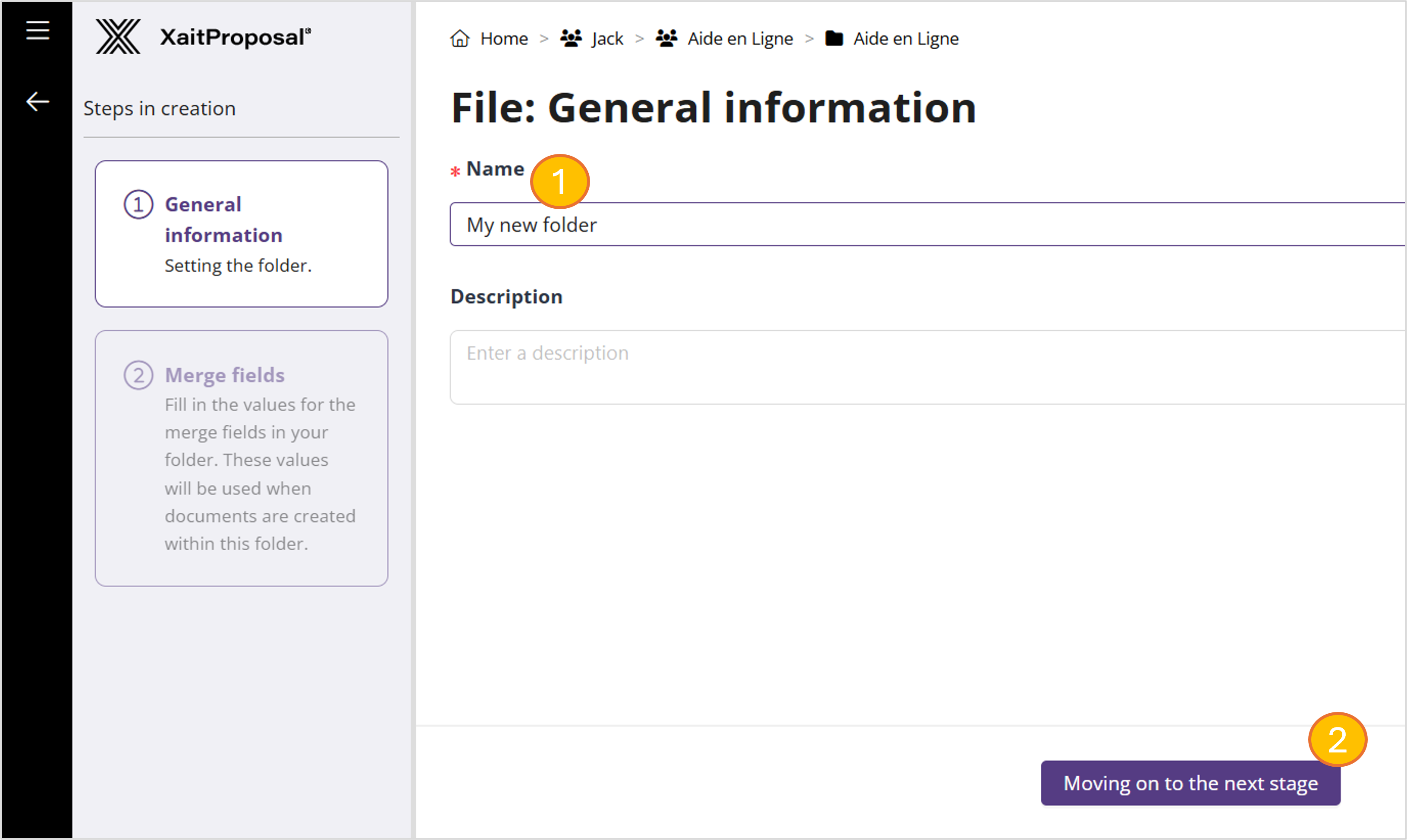Click the XaitProposal brand title
1407x840 pixels.
pos(235,38)
